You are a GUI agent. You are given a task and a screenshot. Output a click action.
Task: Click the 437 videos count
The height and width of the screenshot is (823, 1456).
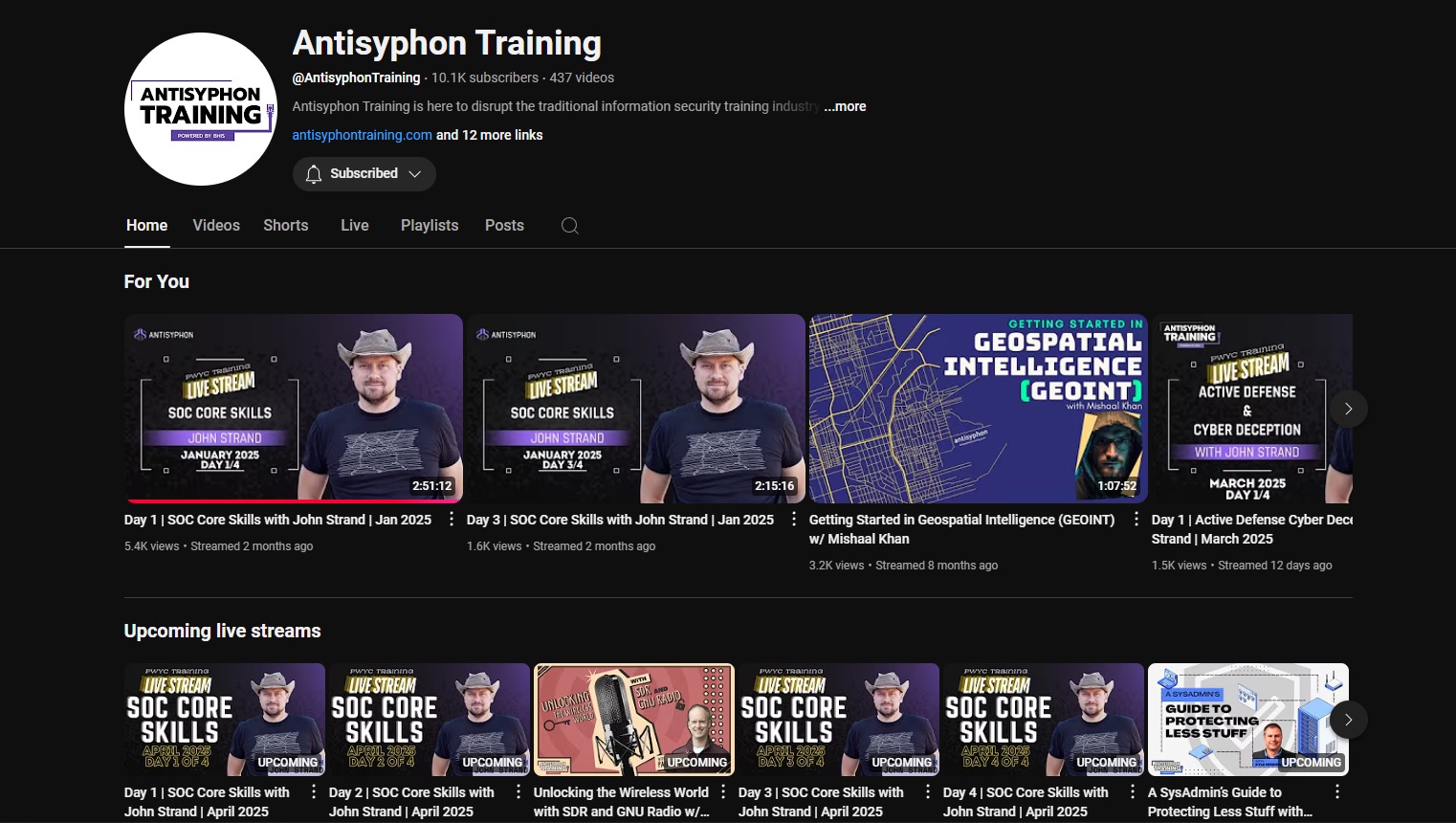click(582, 78)
